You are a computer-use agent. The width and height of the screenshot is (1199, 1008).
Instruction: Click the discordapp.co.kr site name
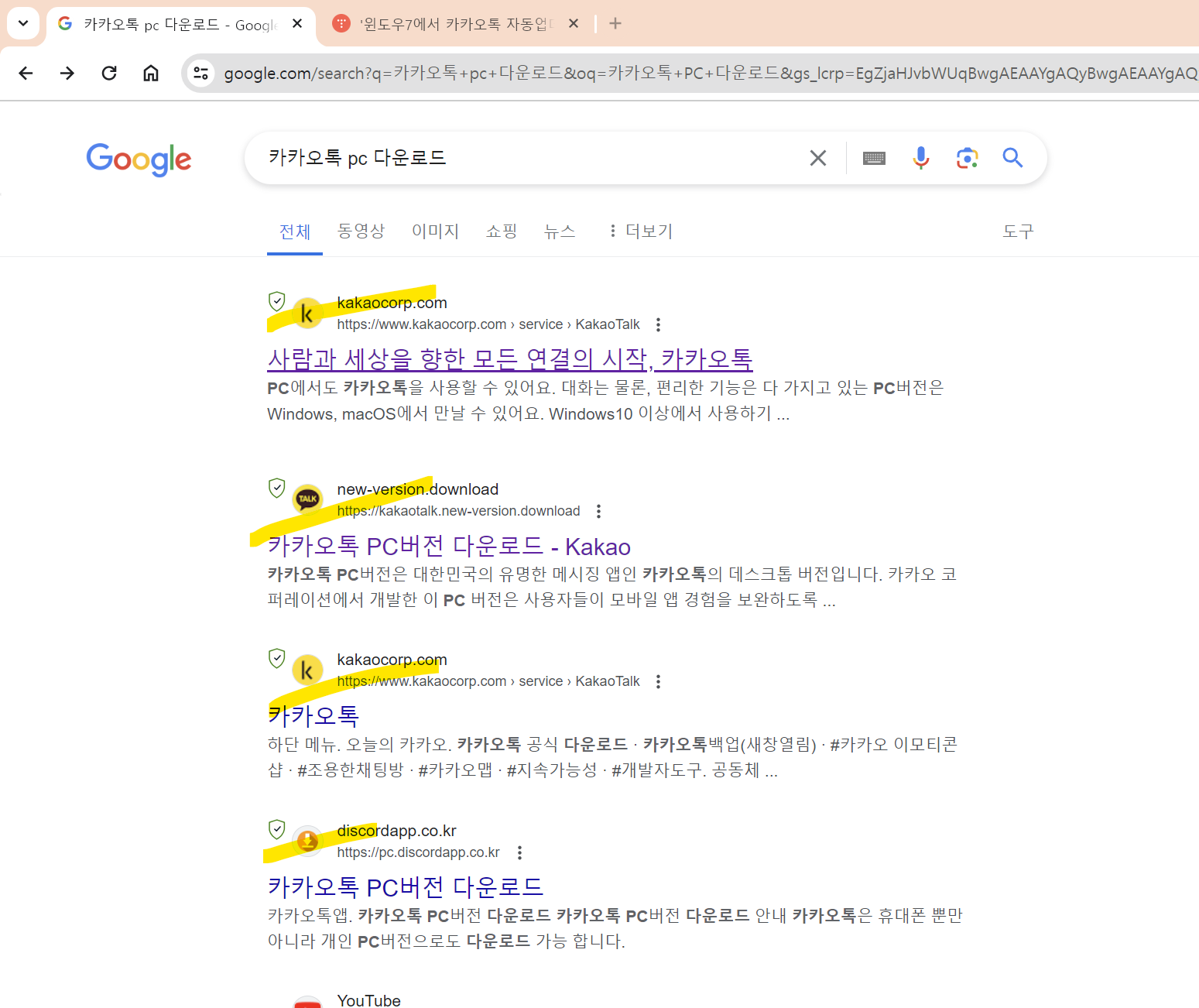coord(397,831)
